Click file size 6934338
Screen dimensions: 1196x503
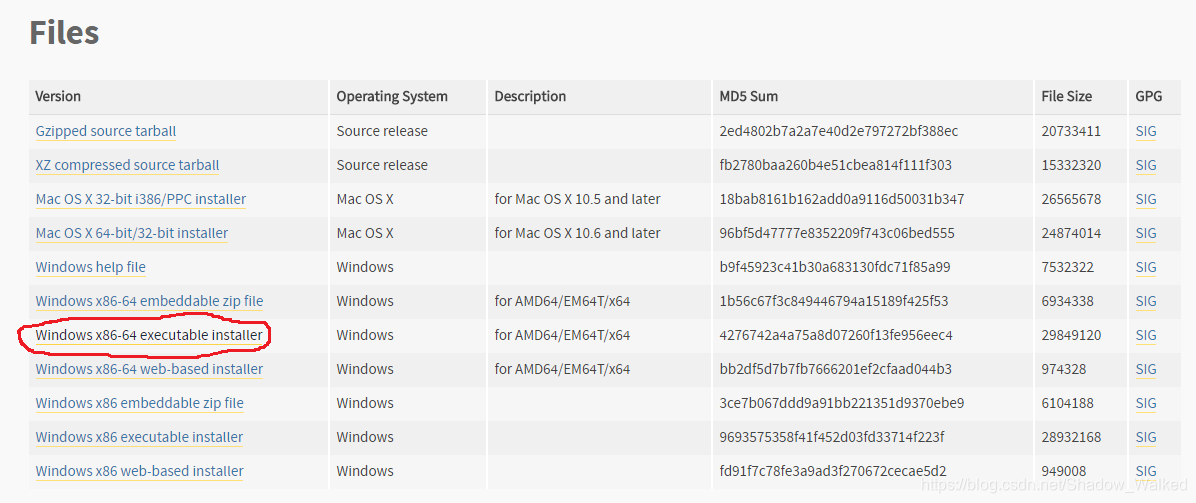[x=1068, y=301]
